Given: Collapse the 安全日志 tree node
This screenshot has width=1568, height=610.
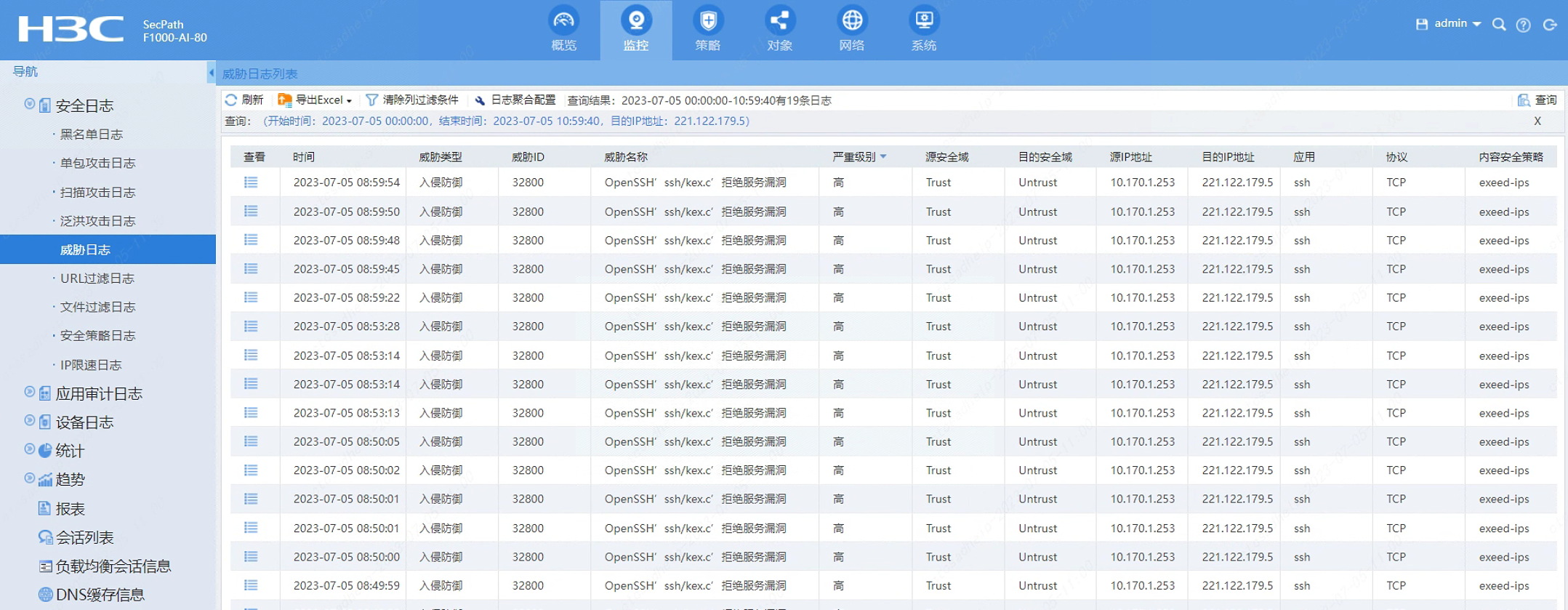Looking at the screenshot, I should (30, 104).
